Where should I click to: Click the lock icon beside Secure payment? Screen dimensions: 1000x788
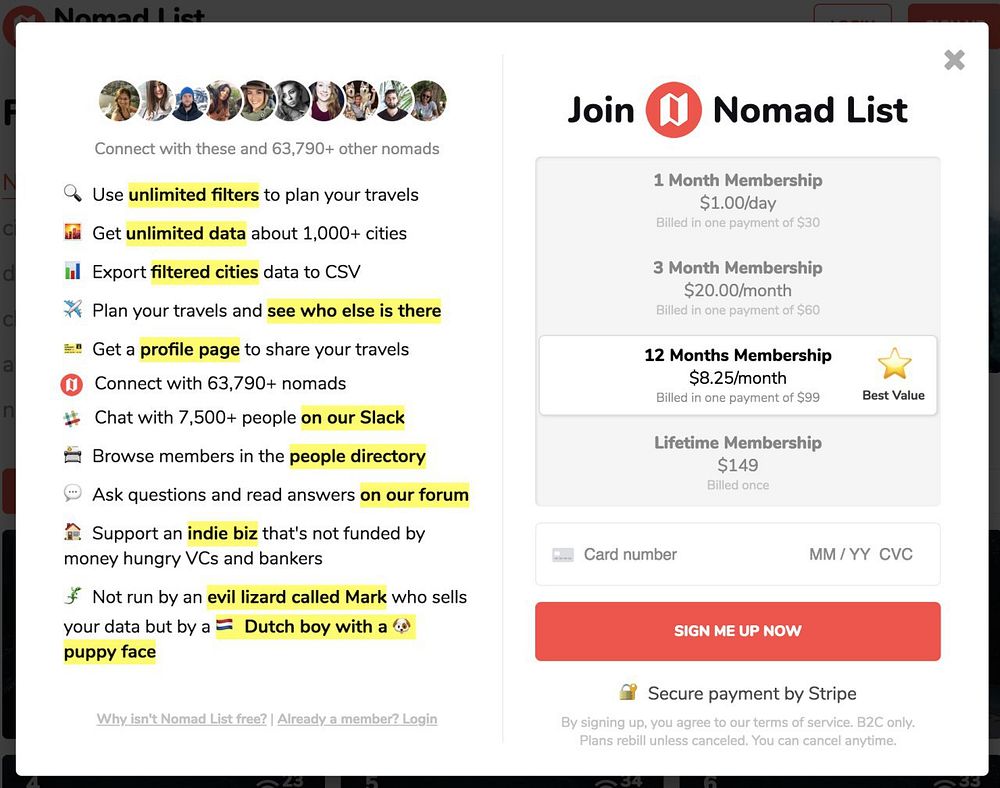(x=628, y=692)
